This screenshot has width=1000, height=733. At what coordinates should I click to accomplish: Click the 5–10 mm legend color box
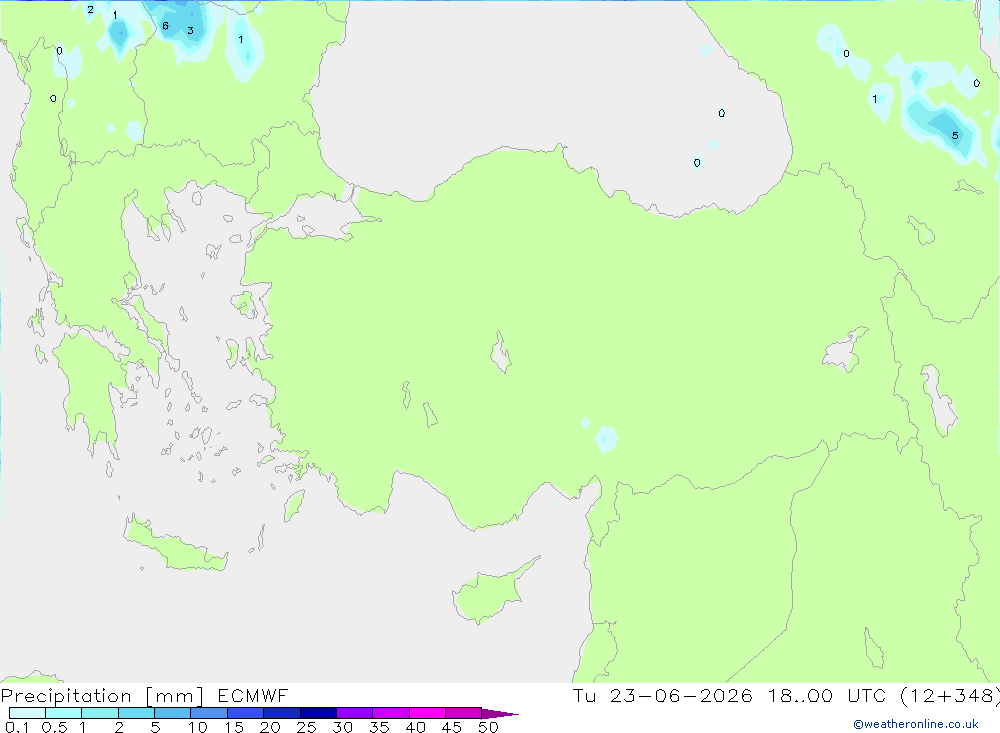coord(173,713)
